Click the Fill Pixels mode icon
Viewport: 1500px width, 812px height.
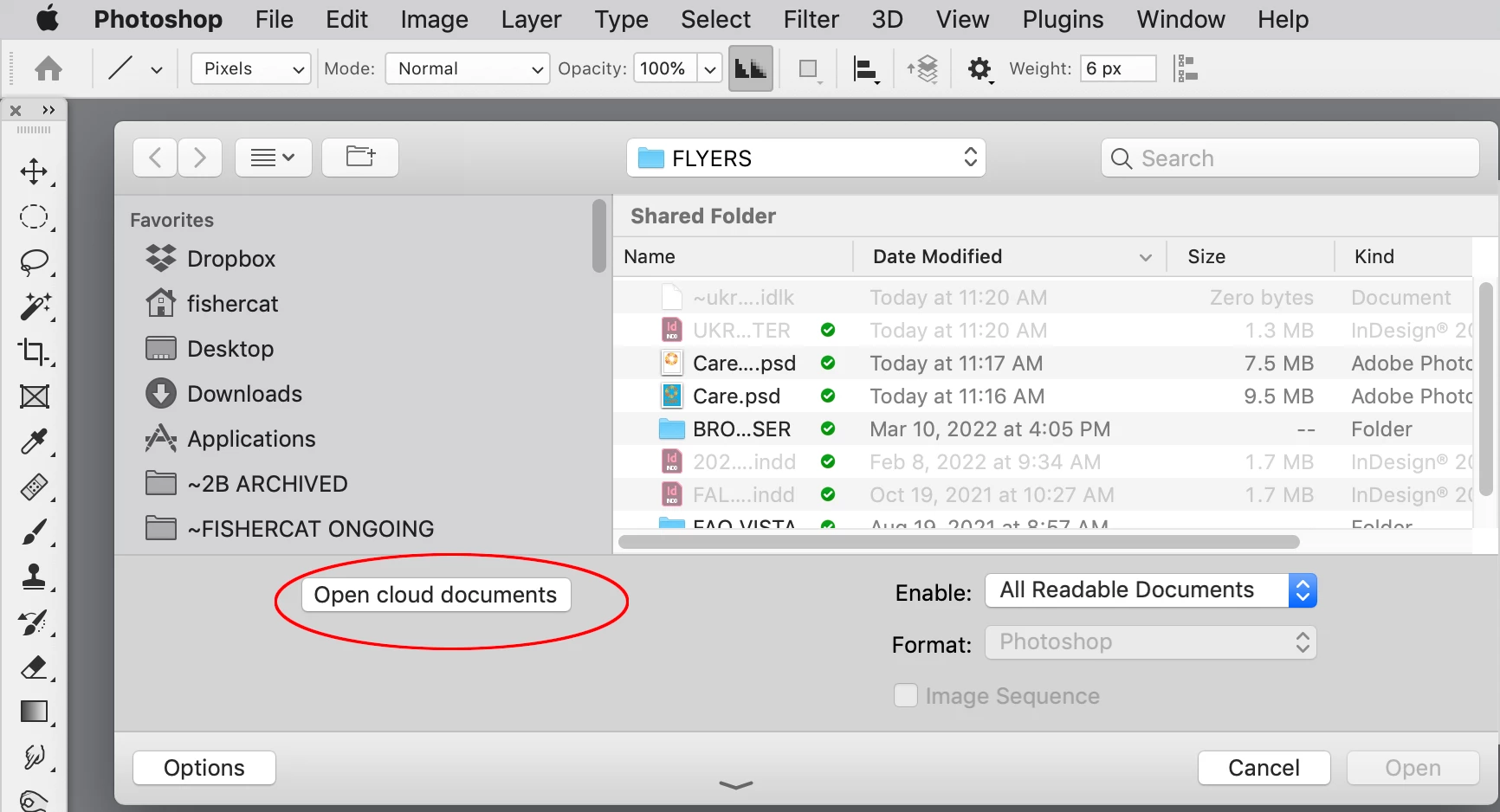point(750,68)
